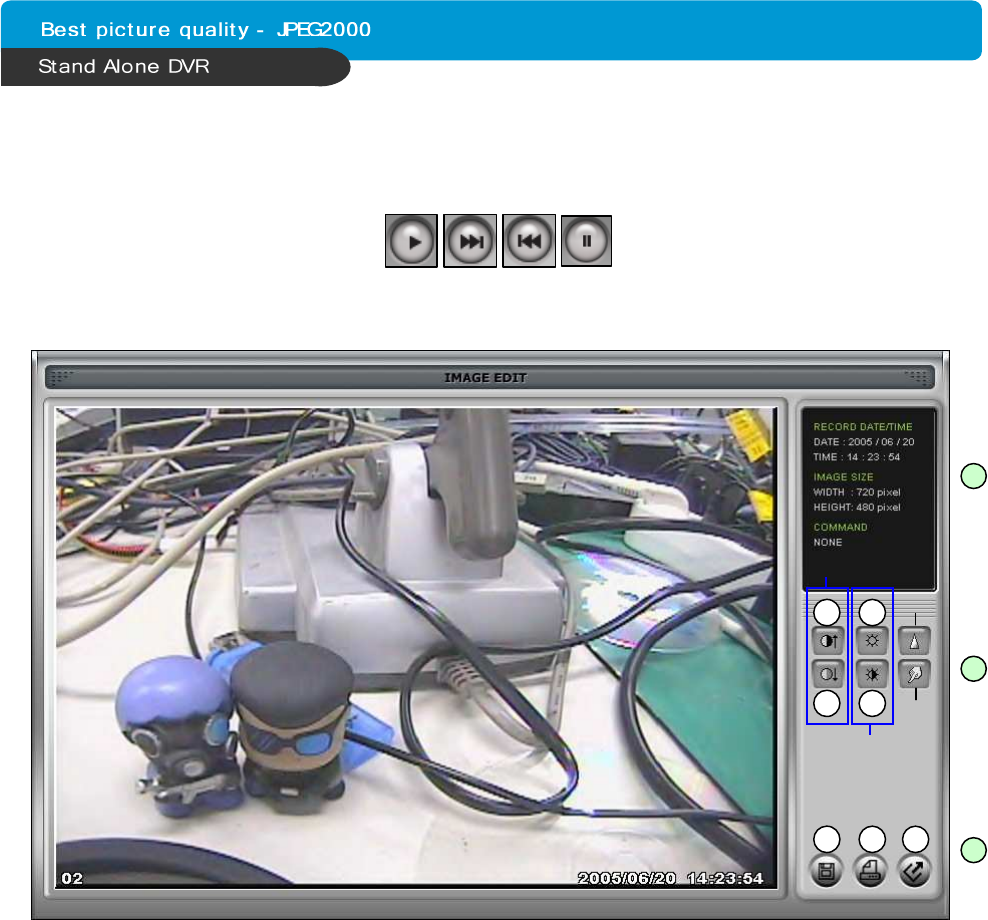Increase contrast with the up-arrow contrast icon
This screenshot has width=988, height=920.
[x=826, y=640]
